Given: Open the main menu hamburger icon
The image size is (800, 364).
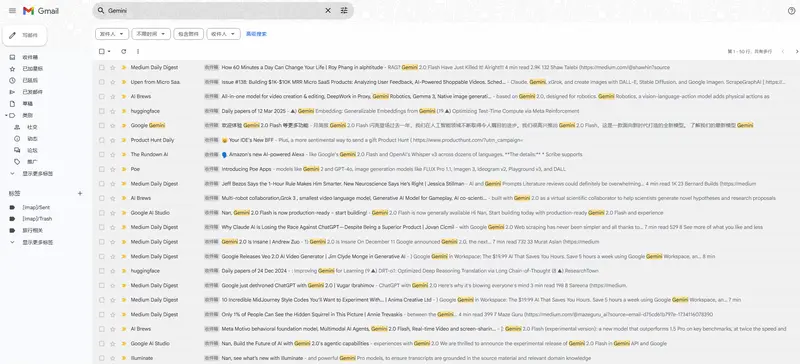Looking at the screenshot, I should tap(12, 11).
